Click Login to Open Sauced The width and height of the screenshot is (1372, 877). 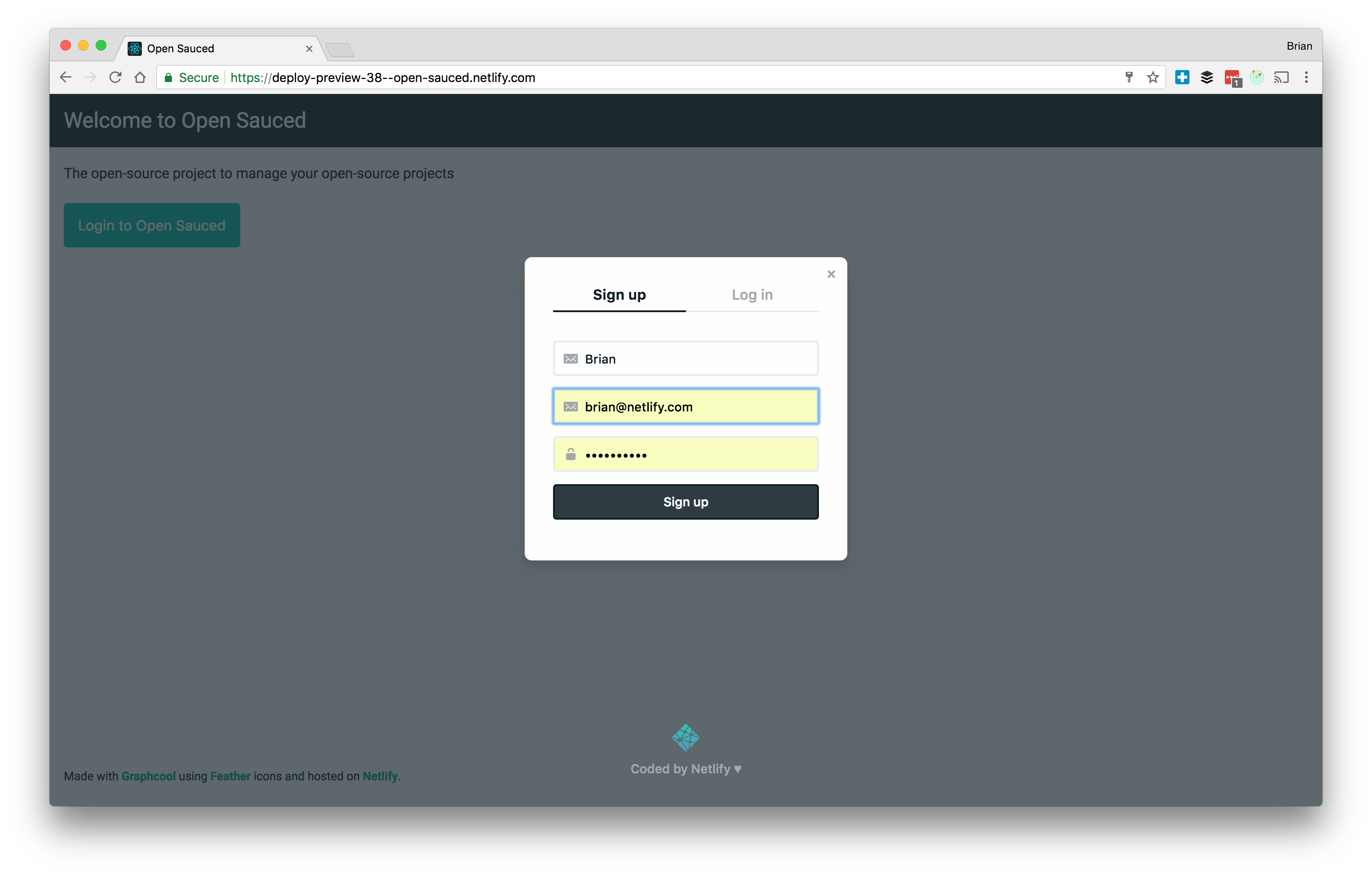[x=152, y=225]
